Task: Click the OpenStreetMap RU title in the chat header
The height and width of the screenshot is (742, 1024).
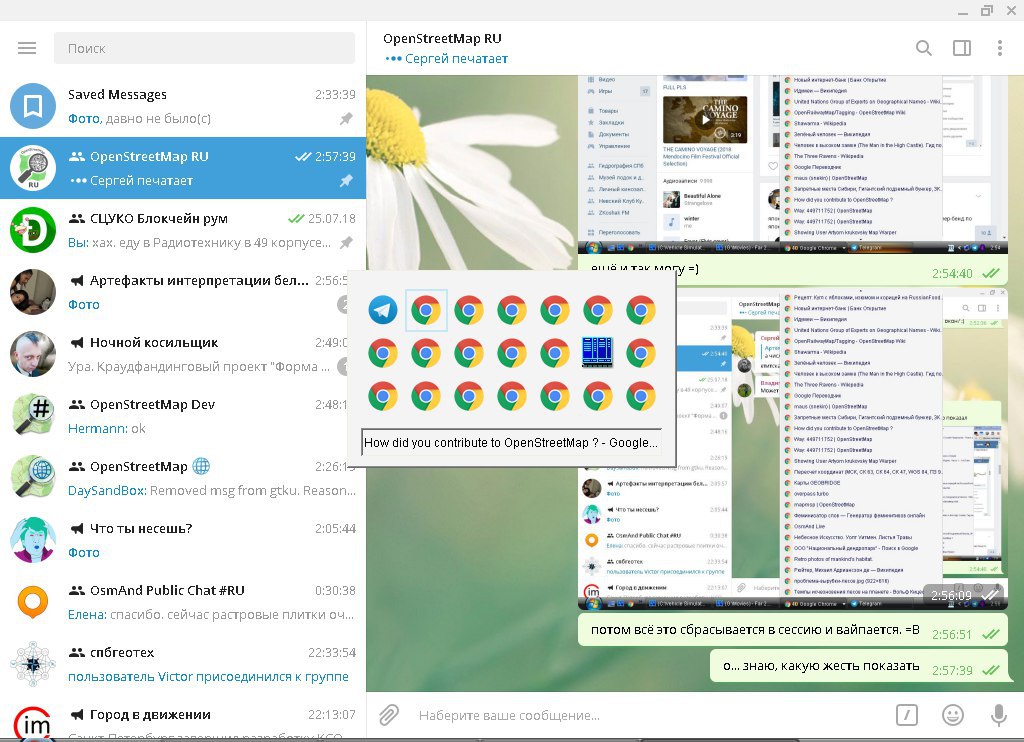Action: [x=442, y=39]
